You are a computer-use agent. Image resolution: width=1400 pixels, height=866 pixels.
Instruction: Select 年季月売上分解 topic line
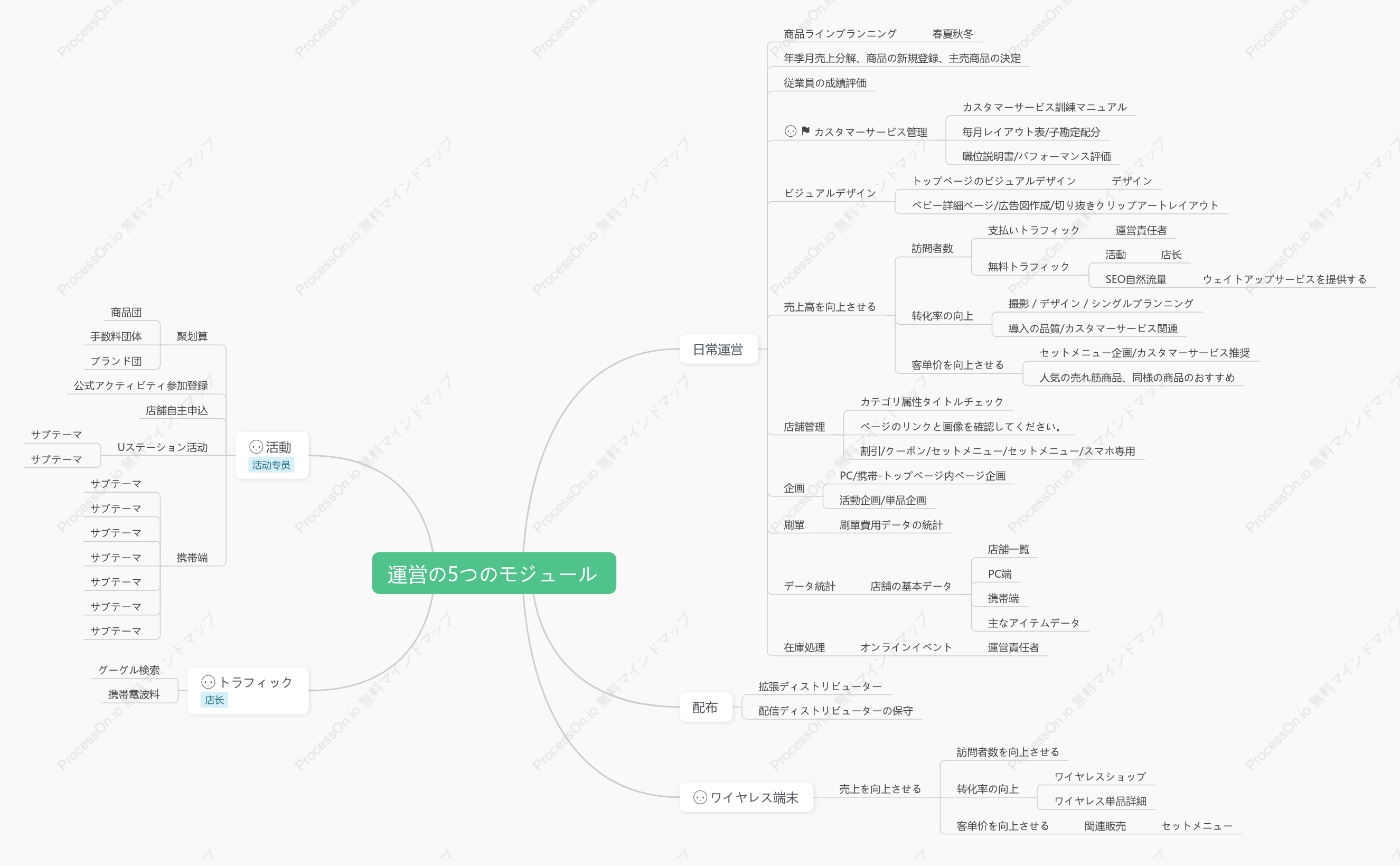[902, 58]
